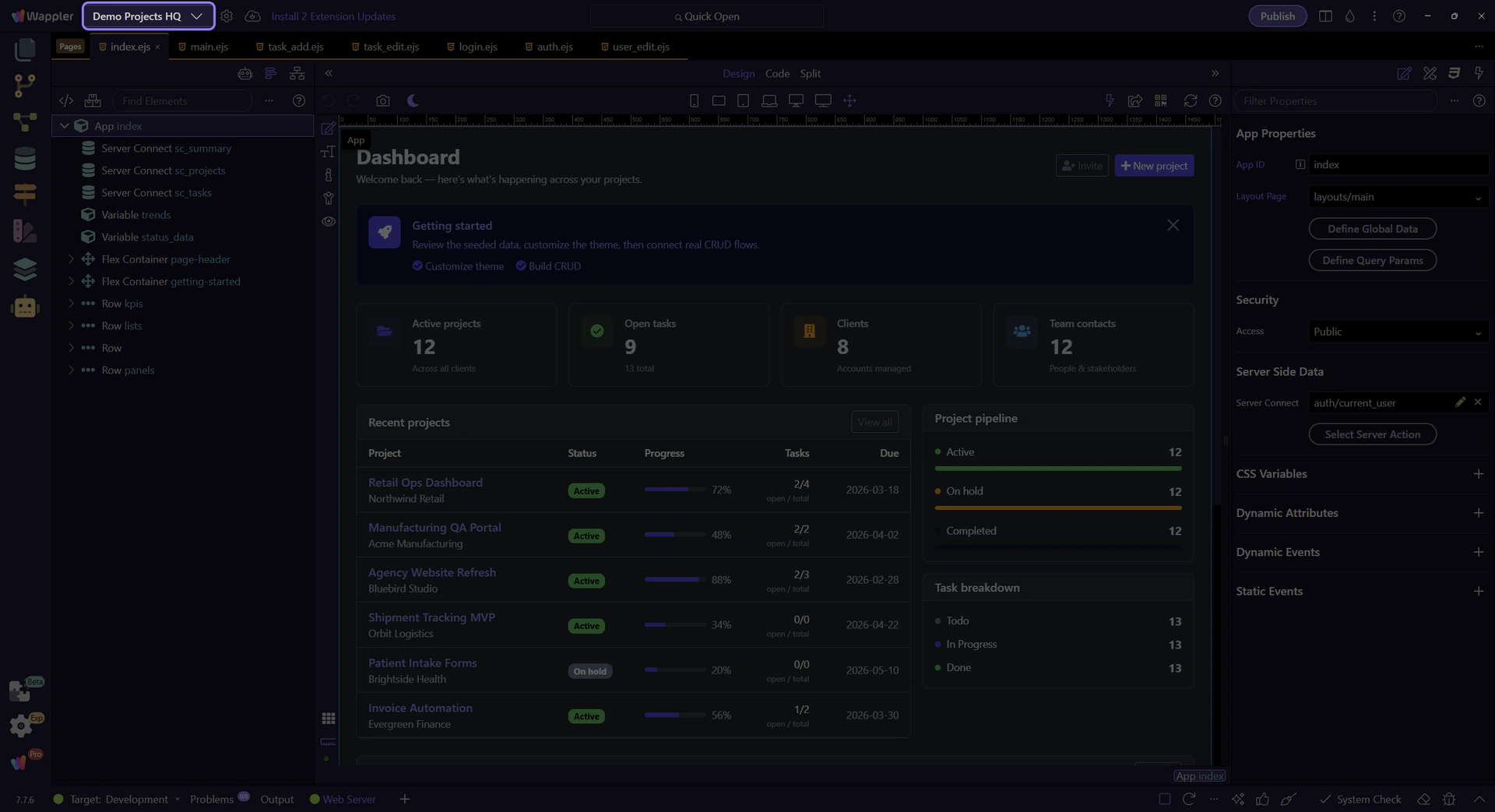Toggle the Build CRUD checkbox

coord(521,266)
